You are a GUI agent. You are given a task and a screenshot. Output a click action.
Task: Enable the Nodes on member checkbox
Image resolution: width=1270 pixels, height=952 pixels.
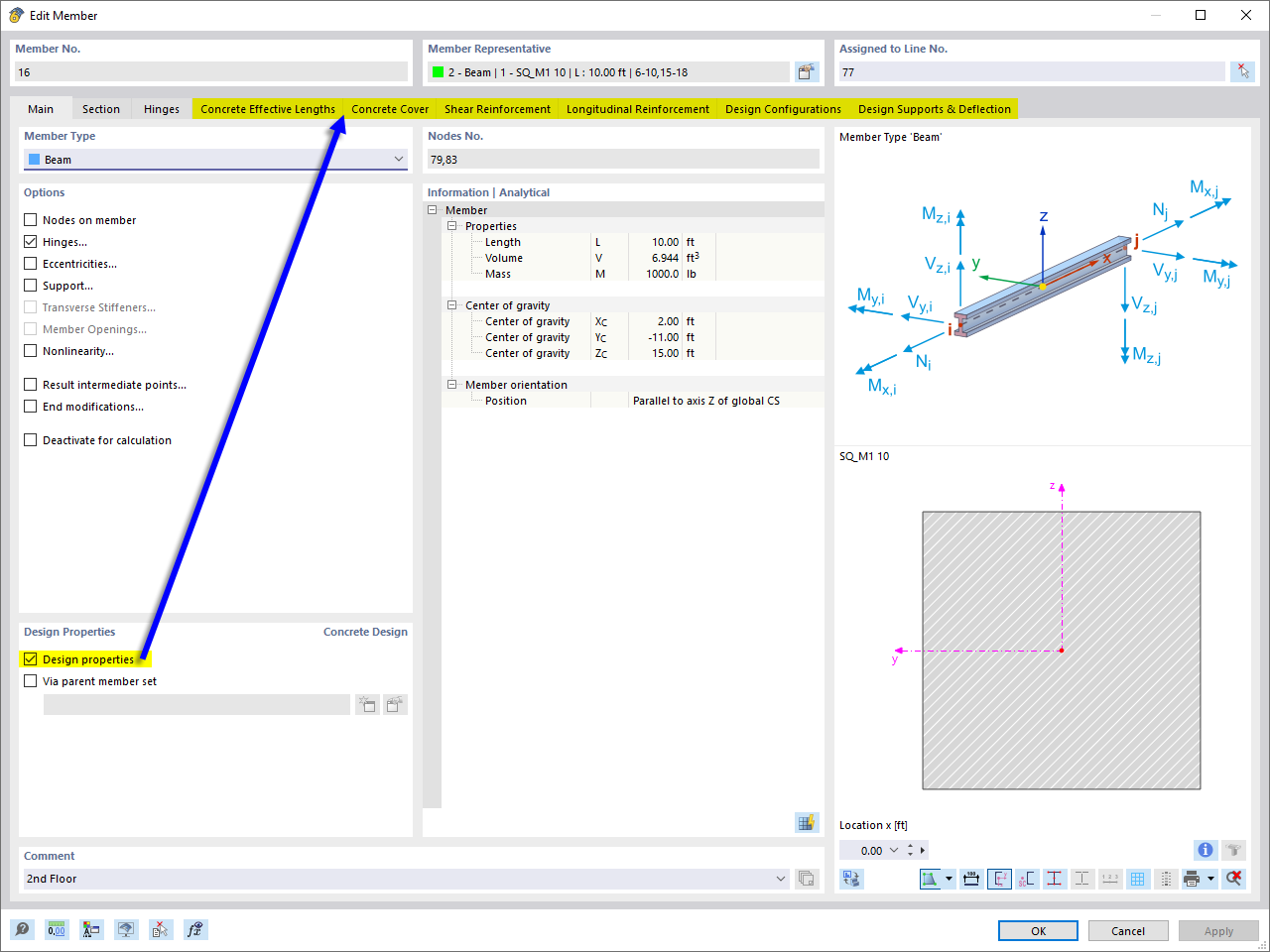point(31,219)
